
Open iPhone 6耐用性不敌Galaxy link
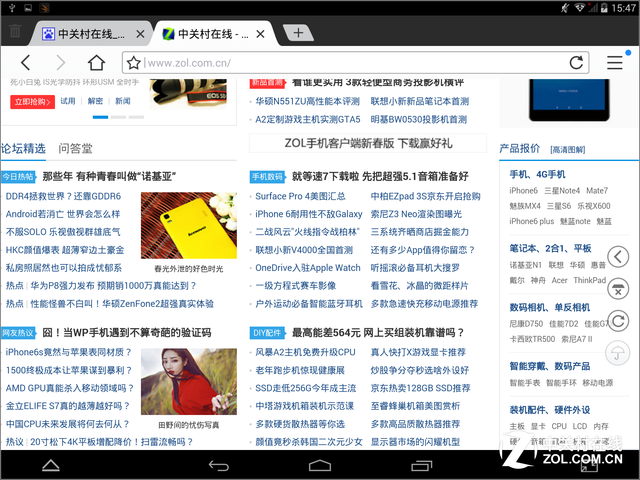coord(309,214)
